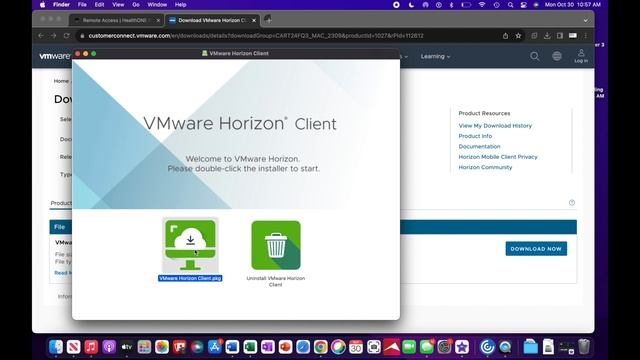Click the Bluetooth menu bar icon
The height and width of the screenshot is (360, 640).
451,5
